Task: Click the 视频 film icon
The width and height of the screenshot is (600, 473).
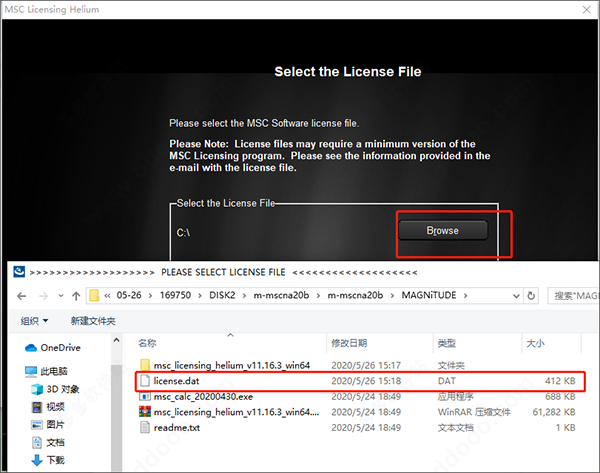Action: tap(37, 407)
